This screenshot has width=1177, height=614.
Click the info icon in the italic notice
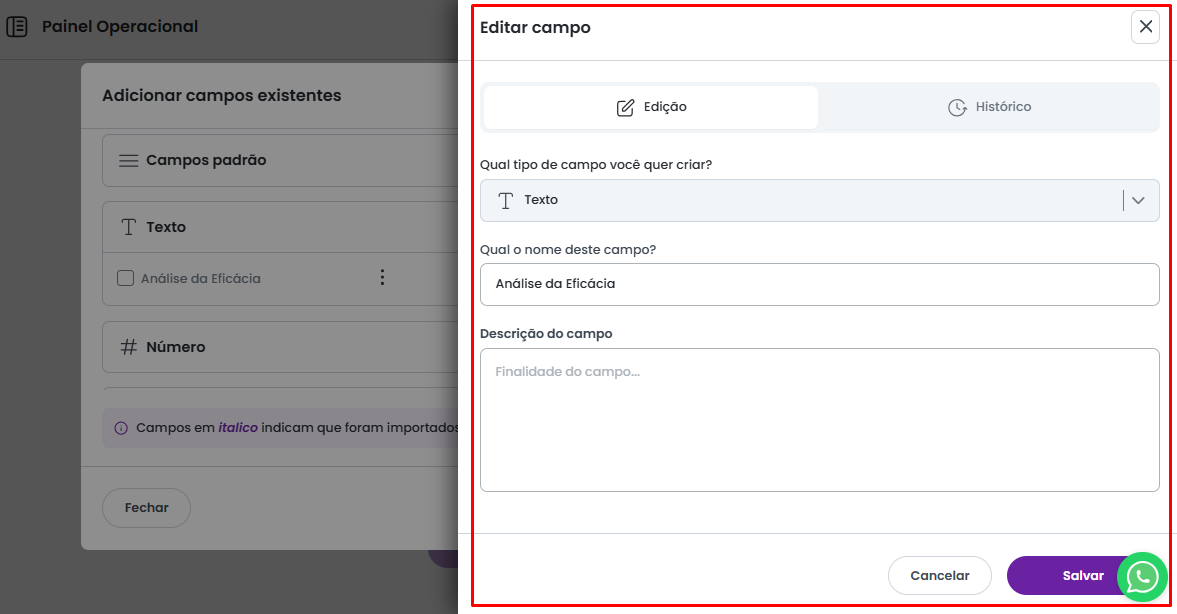click(121, 428)
